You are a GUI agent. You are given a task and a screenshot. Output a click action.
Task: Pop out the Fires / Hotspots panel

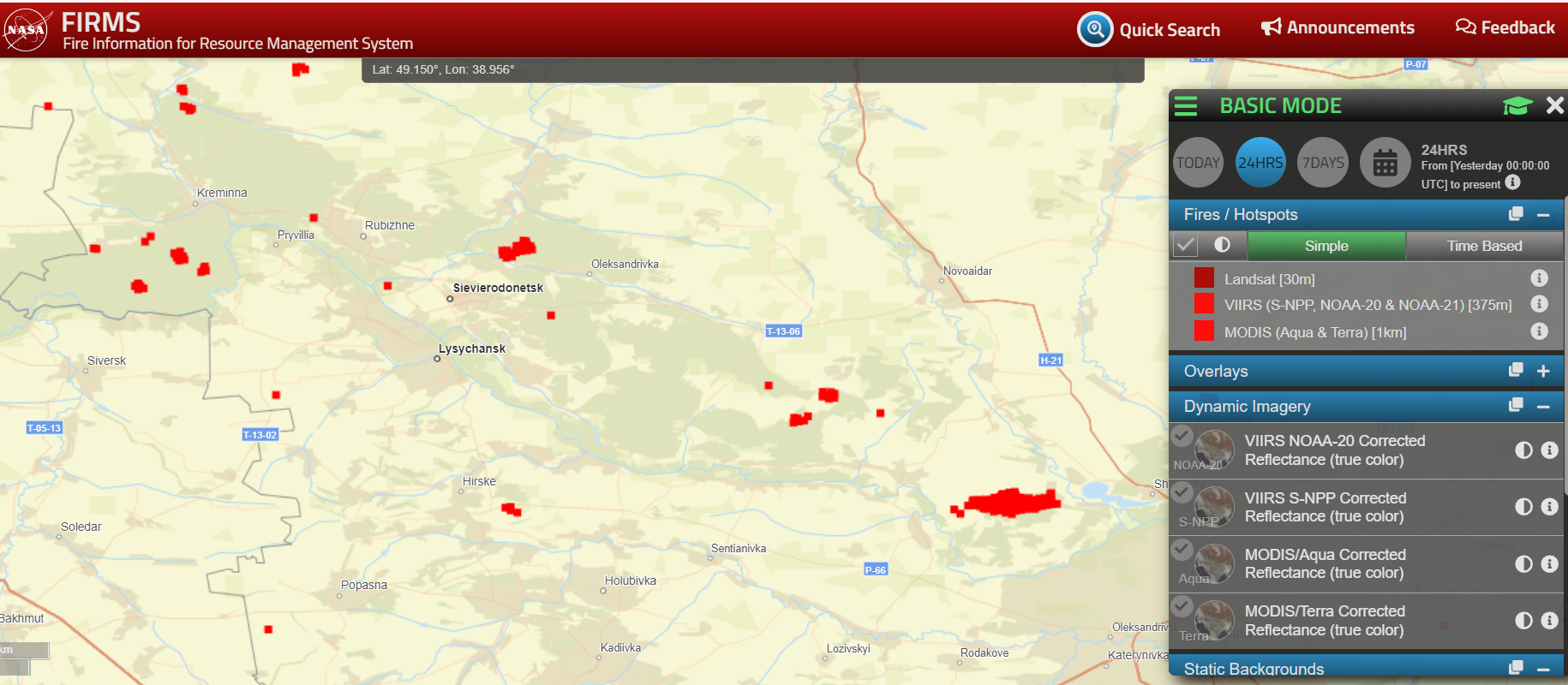(x=1516, y=214)
